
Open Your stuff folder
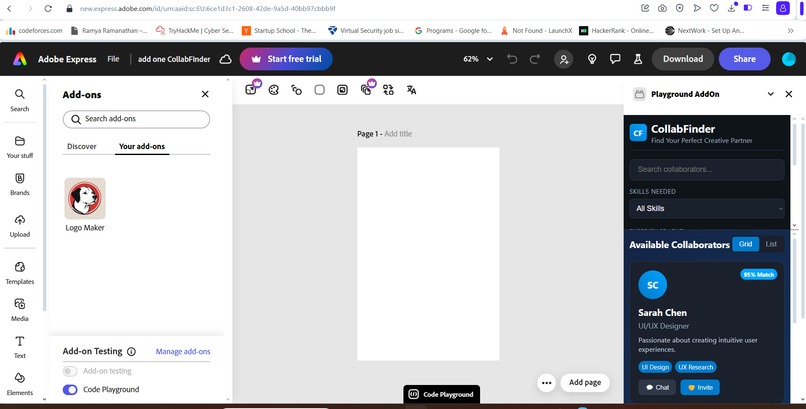coord(20,147)
